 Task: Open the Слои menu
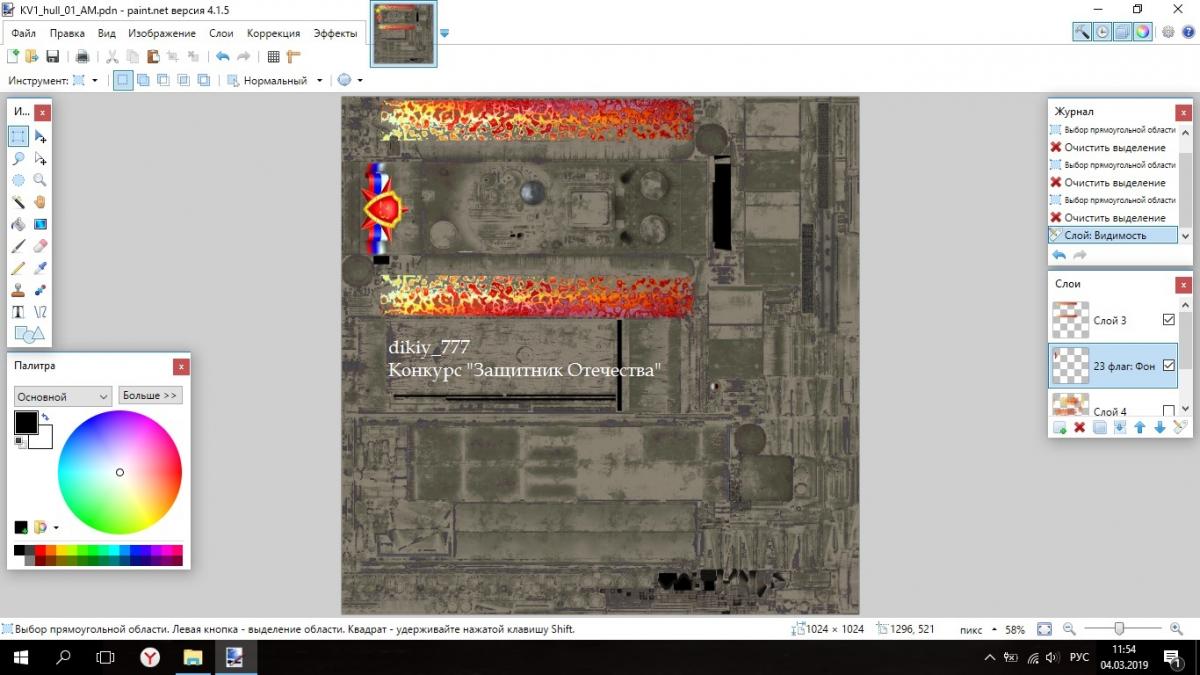pos(221,33)
